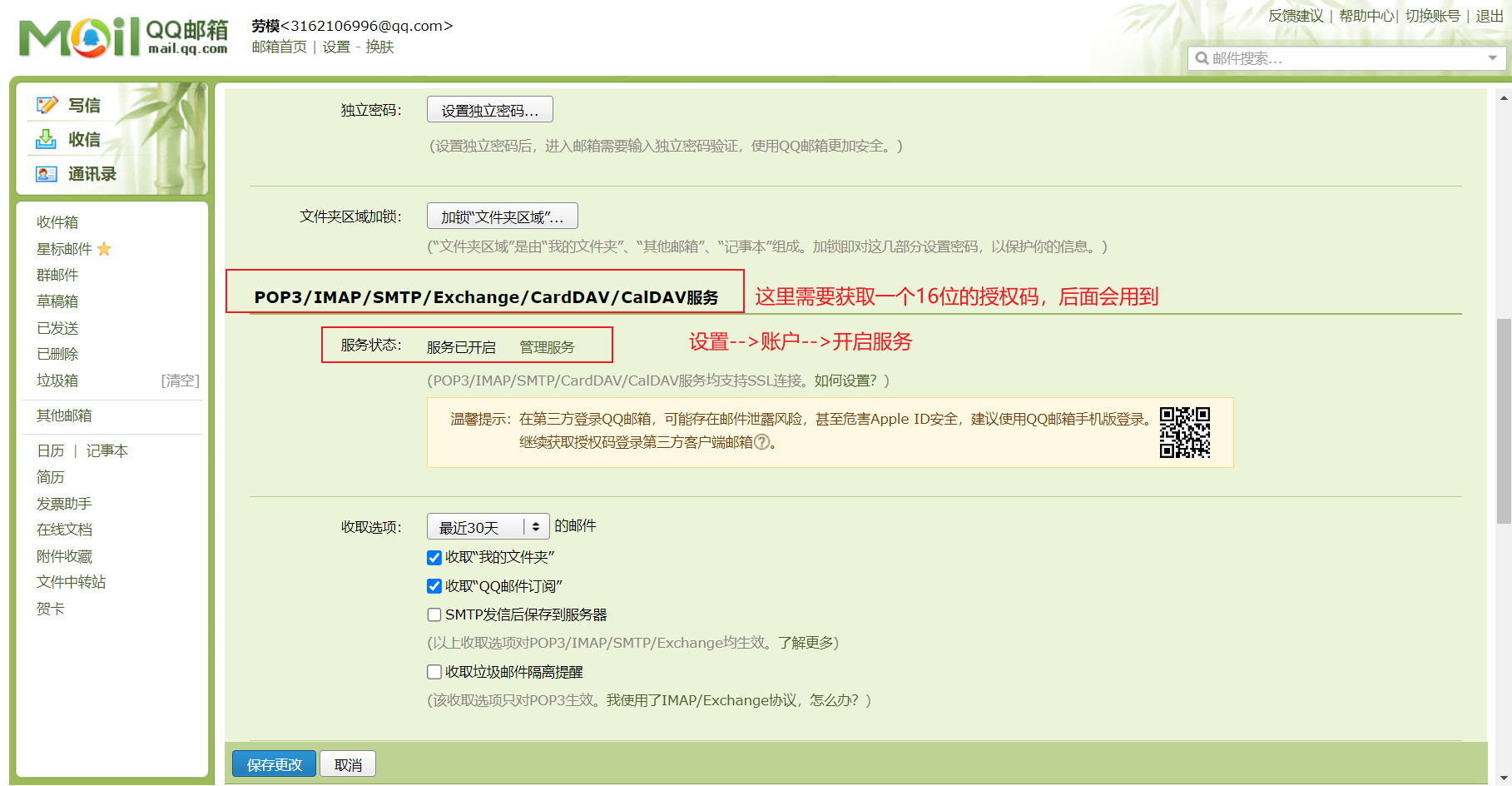Click the receive mail download icon

click(x=47, y=139)
